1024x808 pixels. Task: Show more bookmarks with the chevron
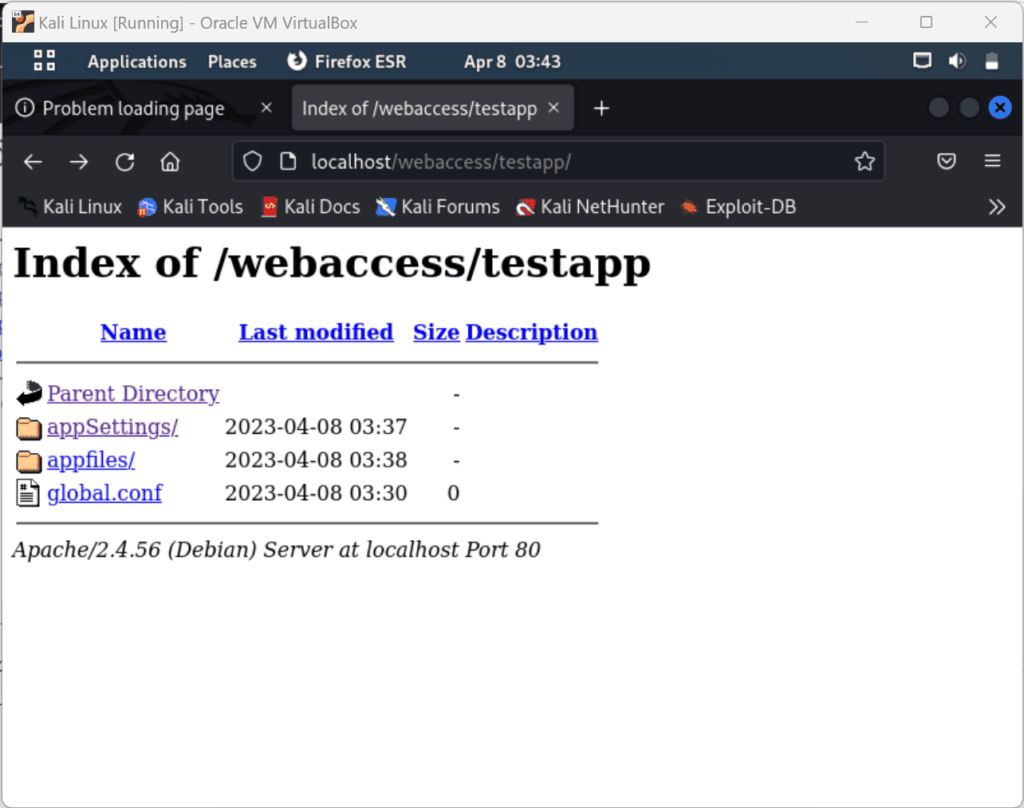pos(996,207)
